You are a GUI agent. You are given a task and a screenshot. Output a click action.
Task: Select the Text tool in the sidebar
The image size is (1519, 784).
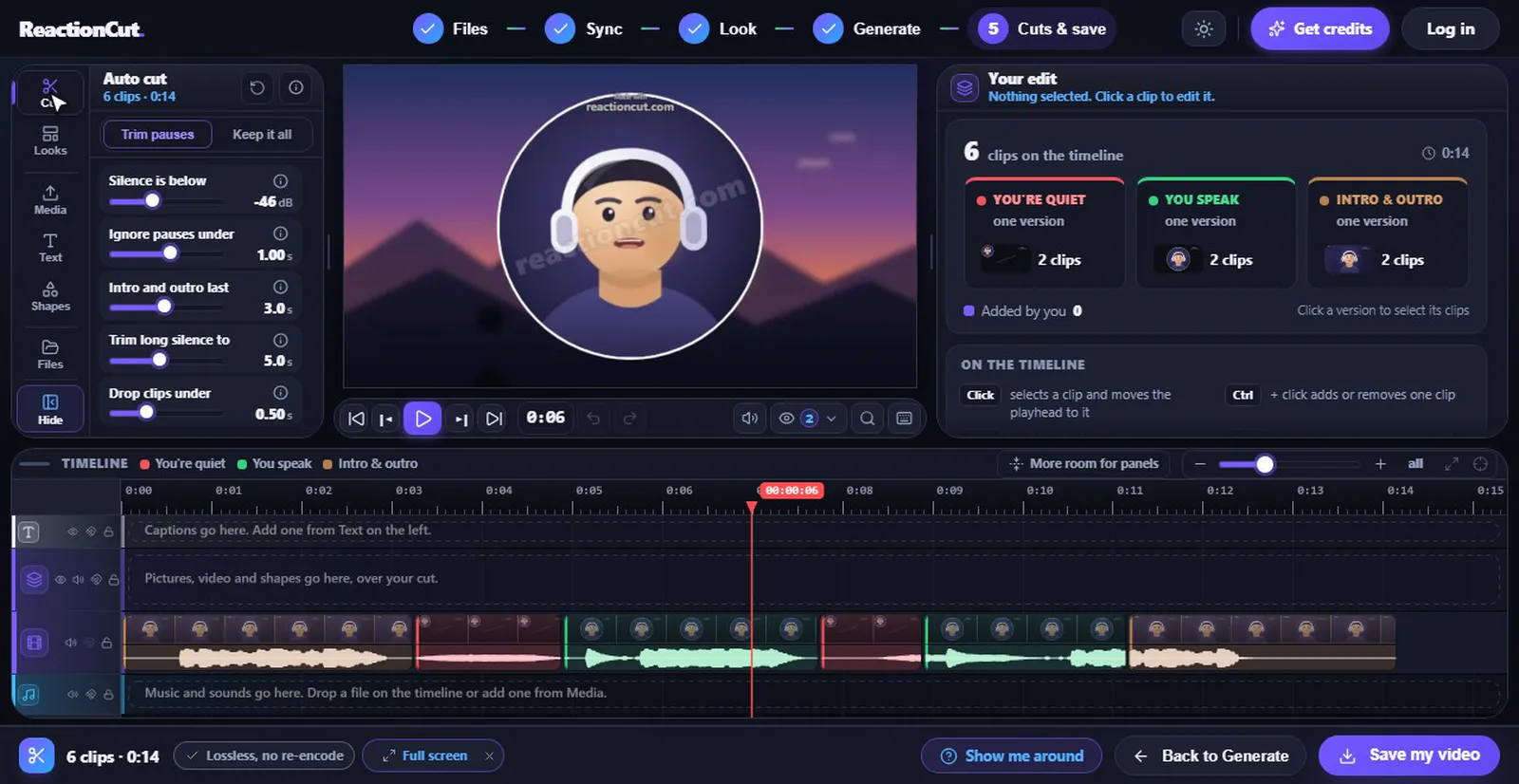pyautogui.click(x=50, y=247)
